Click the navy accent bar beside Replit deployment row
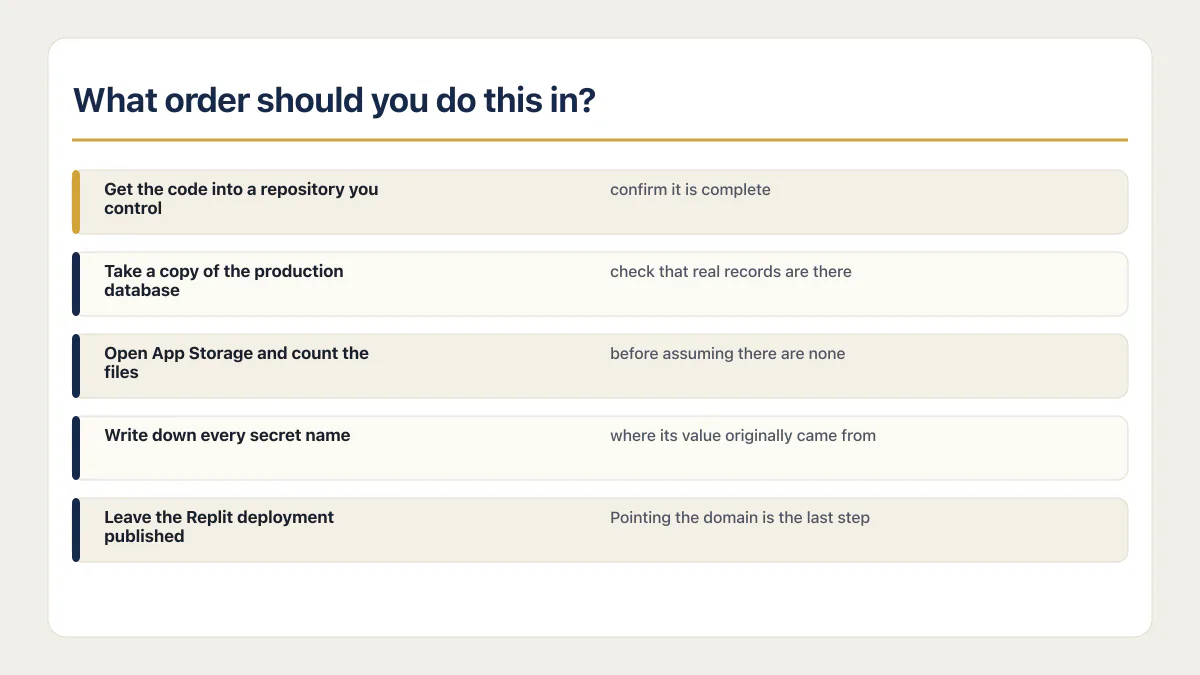 pos(76,530)
